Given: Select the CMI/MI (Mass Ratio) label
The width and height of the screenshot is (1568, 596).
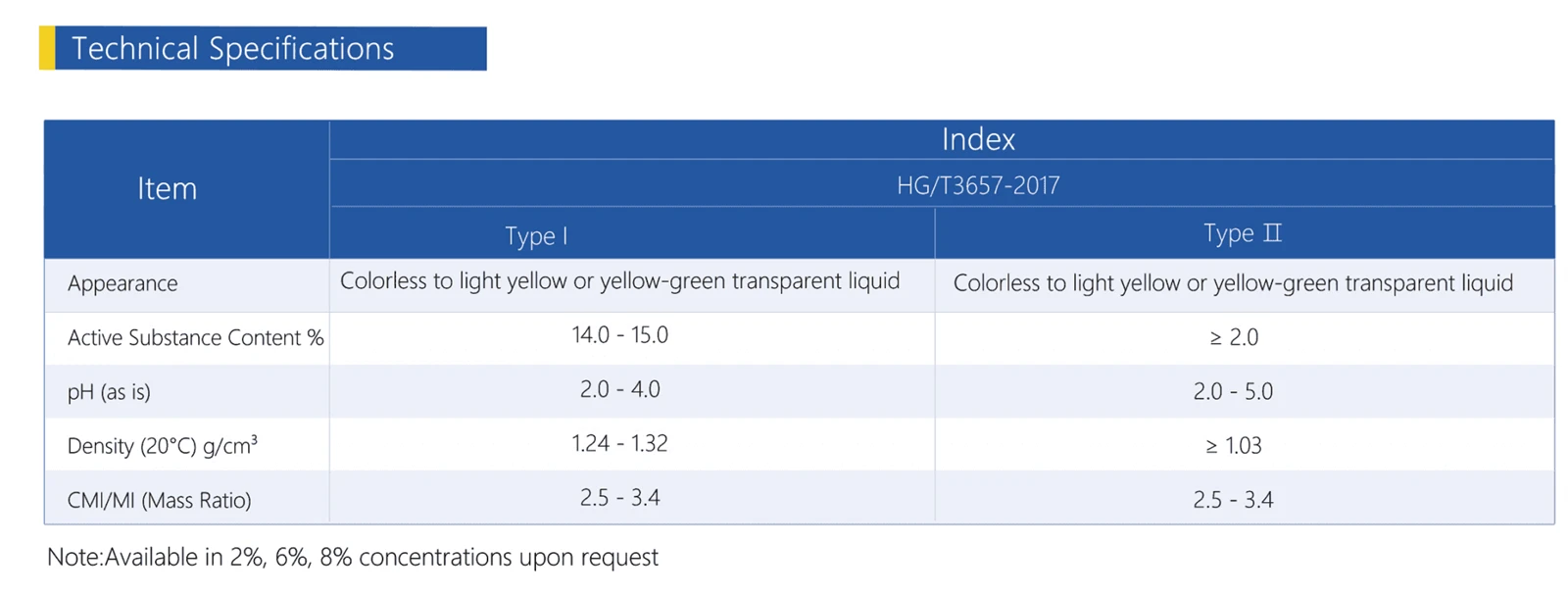Looking at the screenshot, I should click(x=159, y=500).
